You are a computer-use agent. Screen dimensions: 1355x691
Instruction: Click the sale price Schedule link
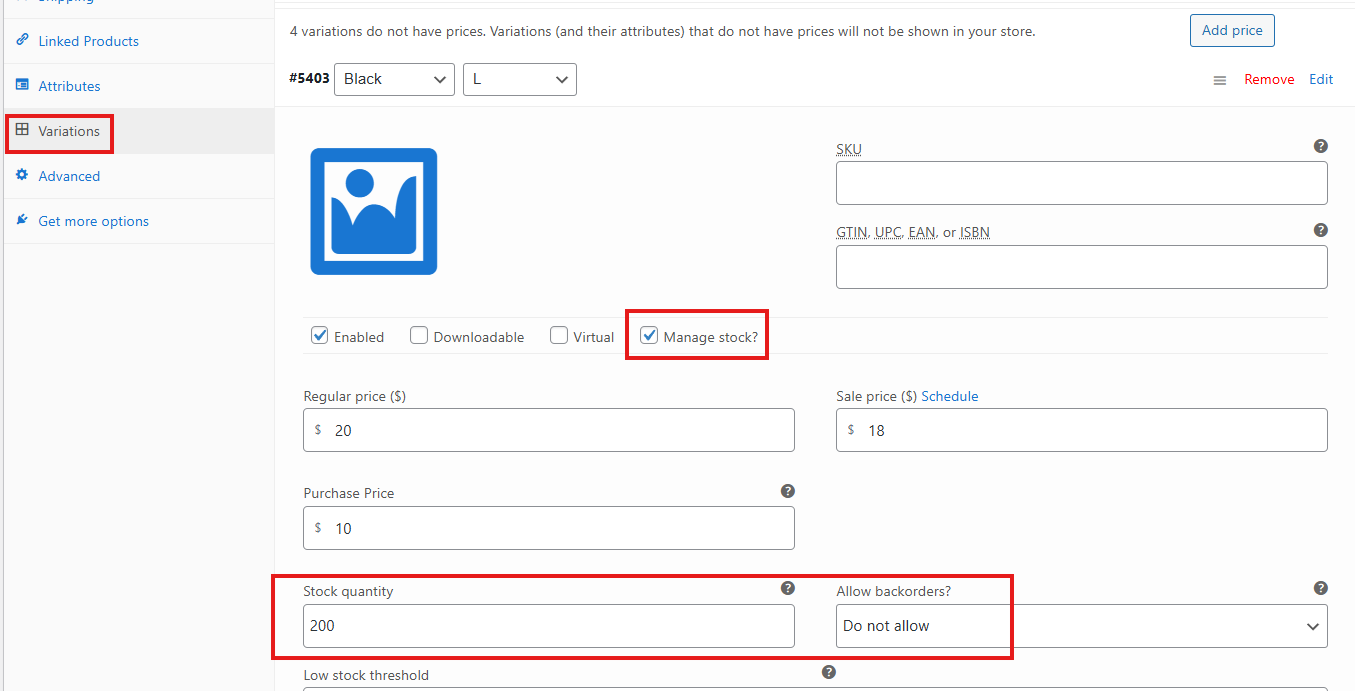tap(950, 396)
